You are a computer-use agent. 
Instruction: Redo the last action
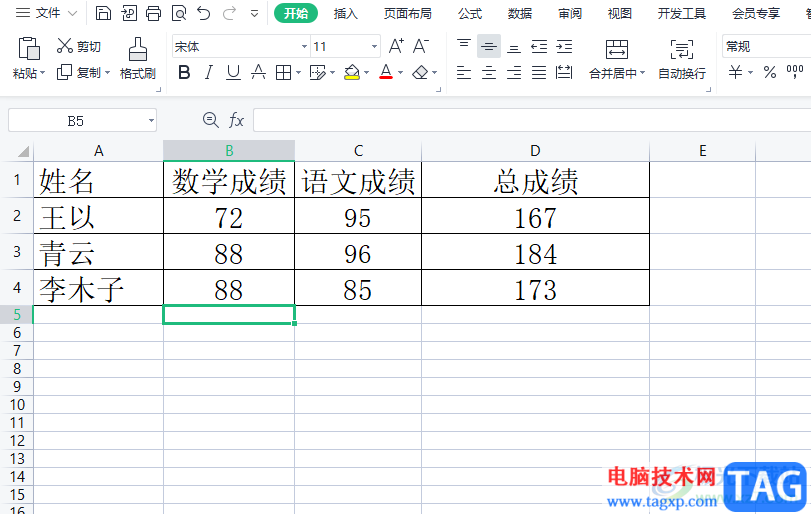(x=229, y=13)
